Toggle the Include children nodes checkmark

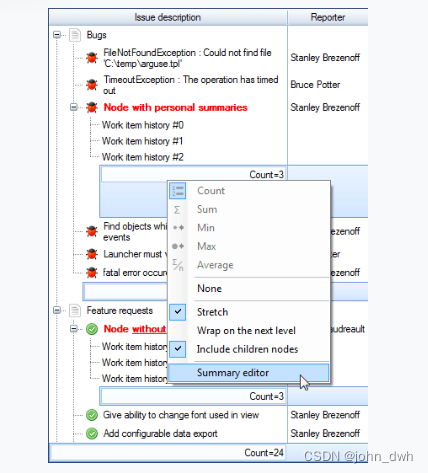[x=178, y=349]
